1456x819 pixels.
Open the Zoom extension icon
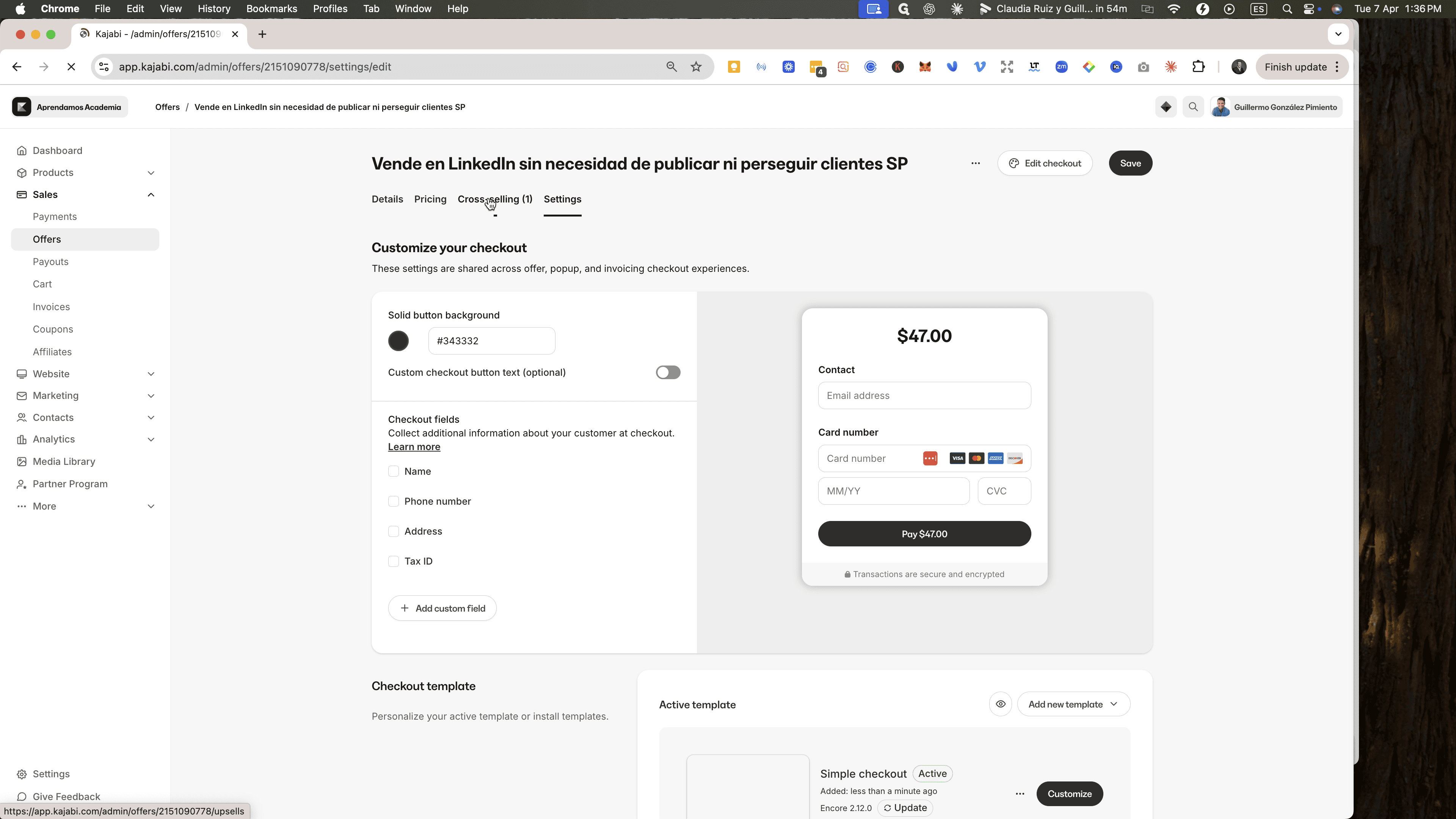[1062, 67]
